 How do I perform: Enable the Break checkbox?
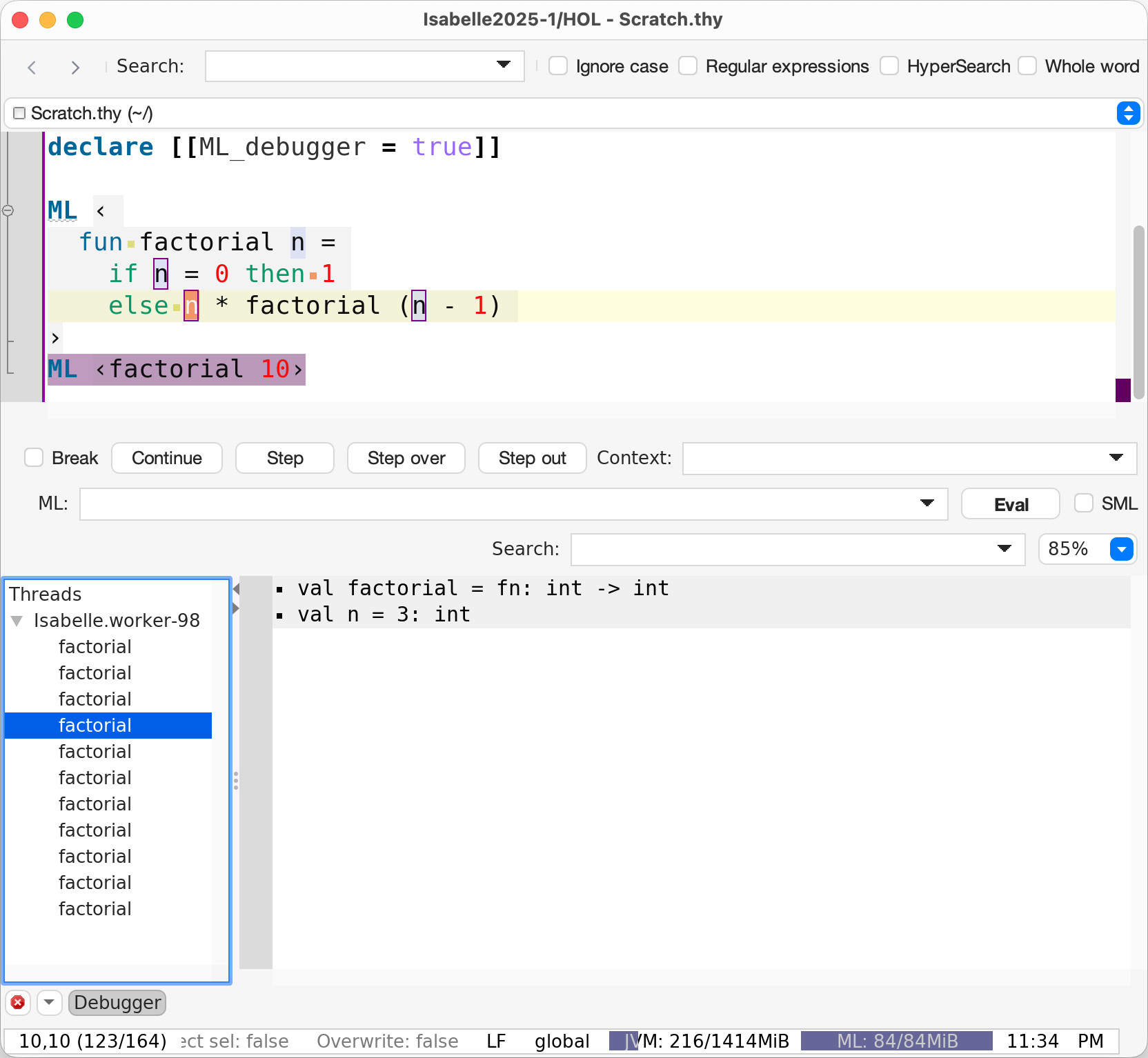click(34, 458)
